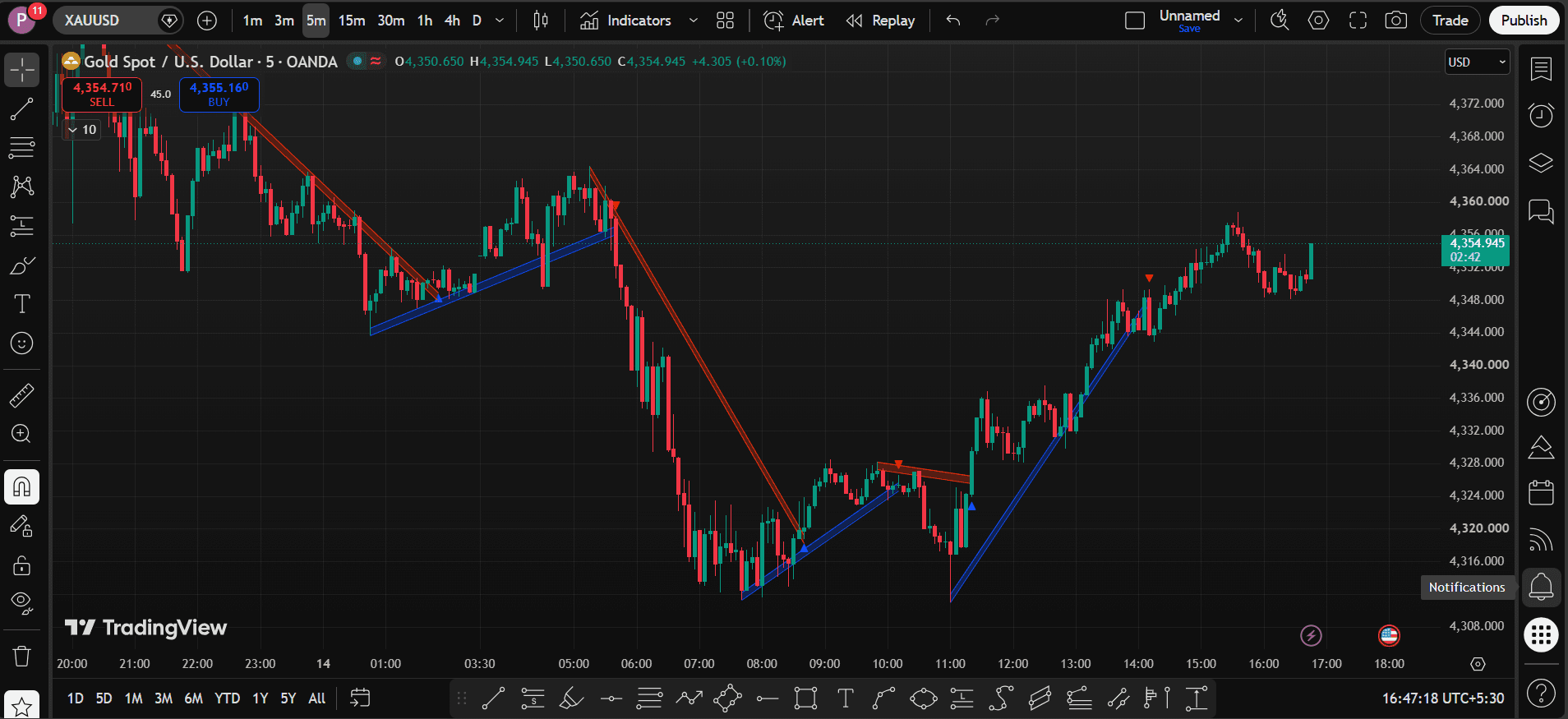
Task: Open the brush drawing tool
Action: tap(22, 265)
